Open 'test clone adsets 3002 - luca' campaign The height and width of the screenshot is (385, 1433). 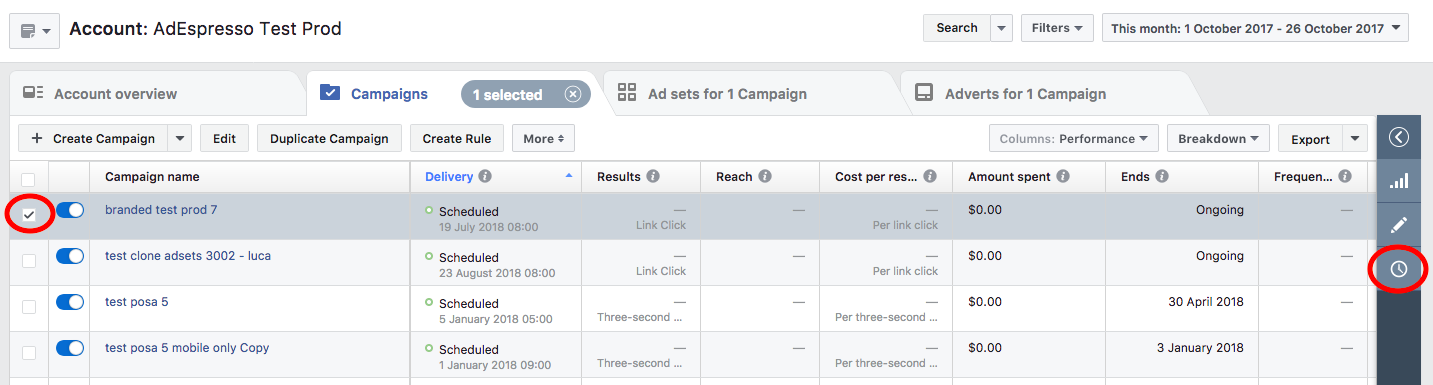[188, 256]
